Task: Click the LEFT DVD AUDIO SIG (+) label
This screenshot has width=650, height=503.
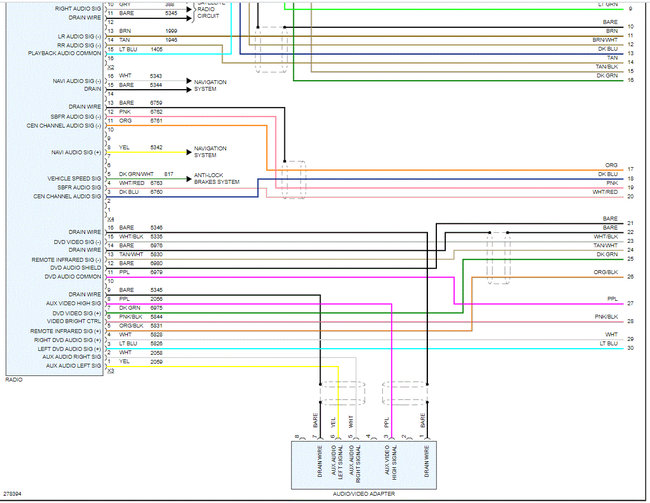Action: [x=69, y=349]
